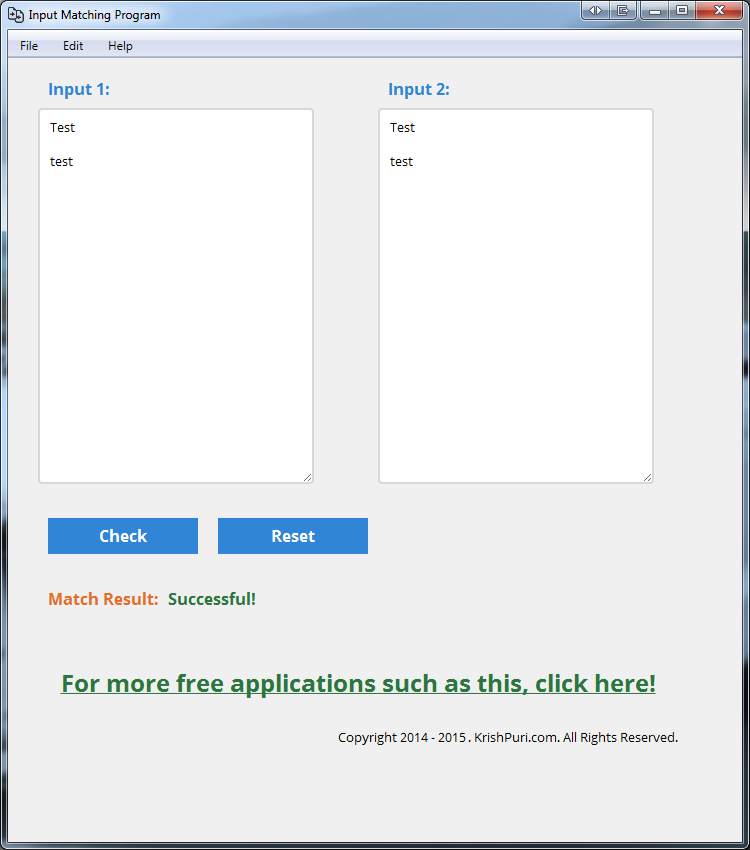The width and height of the screenshot is (750, 850).
Task: Open the Help menu
Action: (120, 46)
